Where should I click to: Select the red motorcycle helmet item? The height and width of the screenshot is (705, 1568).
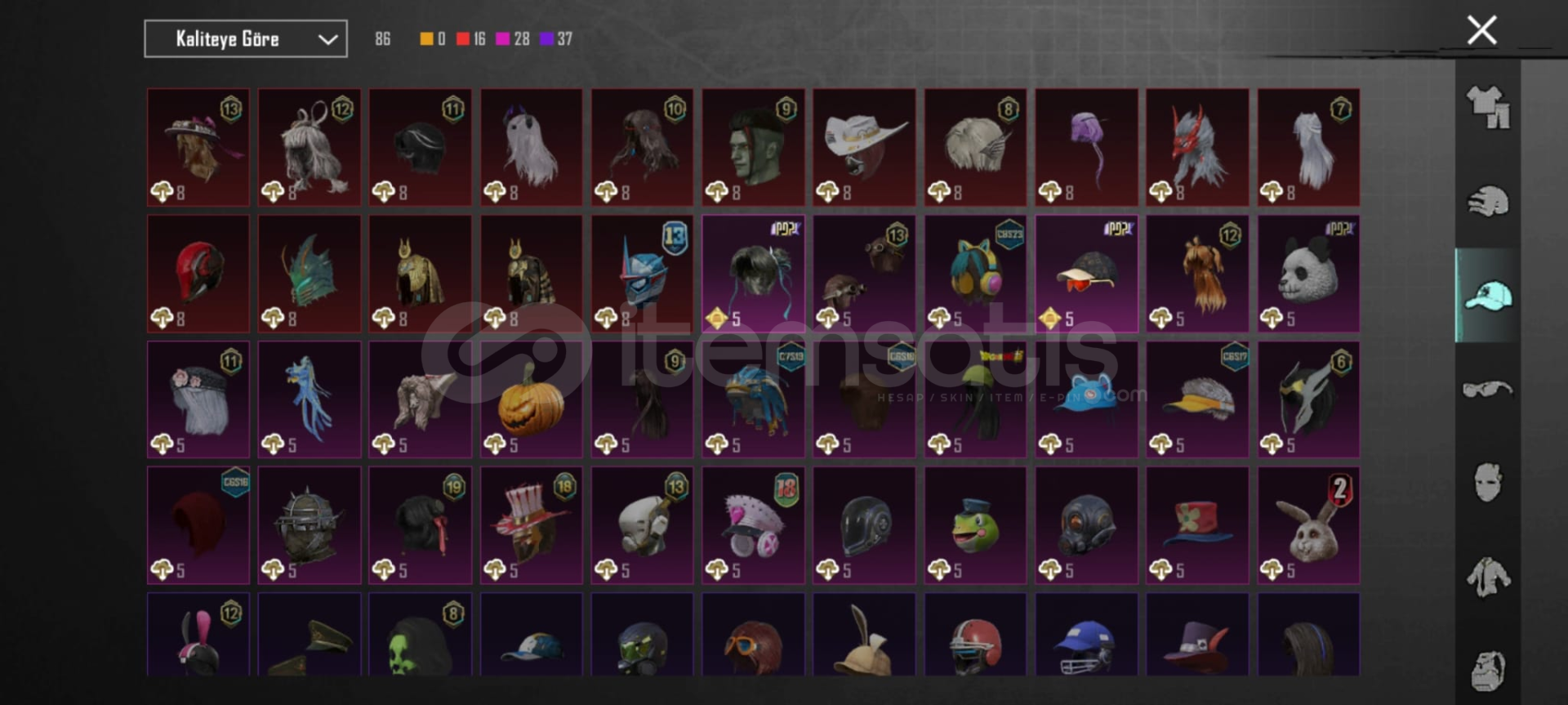point(198,274)
